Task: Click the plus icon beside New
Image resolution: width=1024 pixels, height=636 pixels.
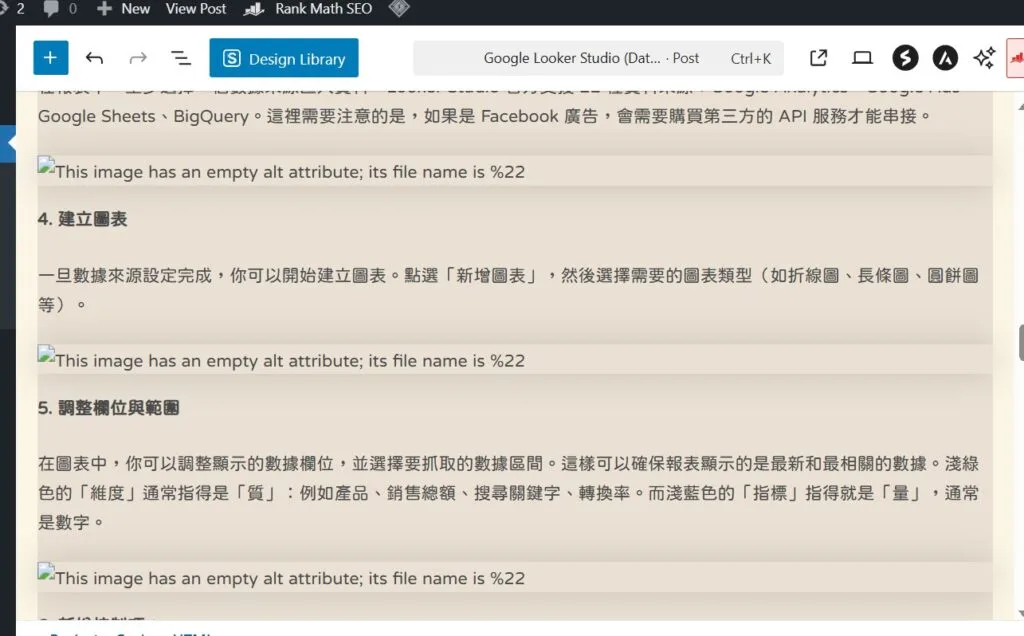Action: point(104,8)
